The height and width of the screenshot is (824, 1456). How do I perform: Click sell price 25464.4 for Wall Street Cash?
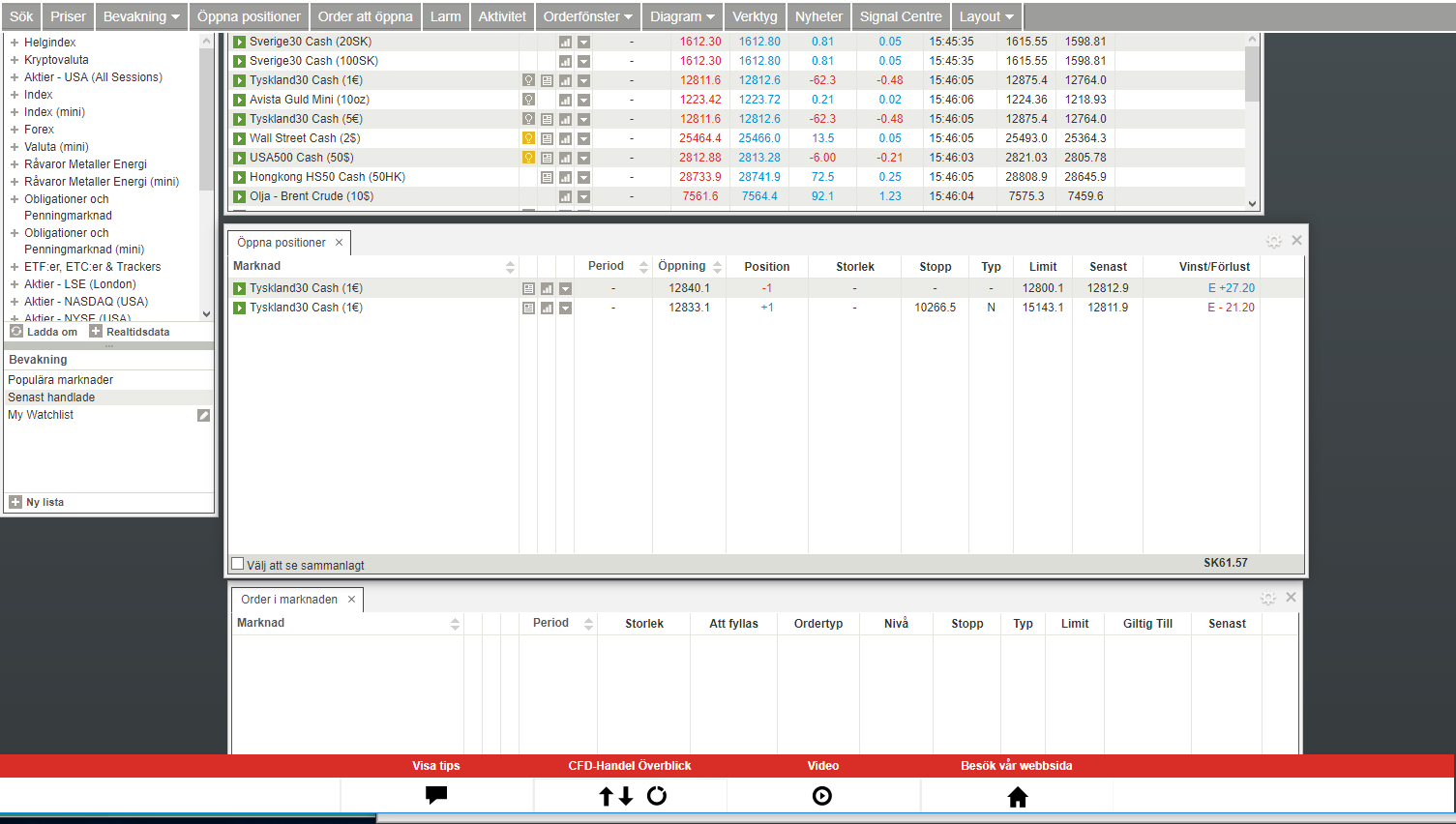click(699, 138)
